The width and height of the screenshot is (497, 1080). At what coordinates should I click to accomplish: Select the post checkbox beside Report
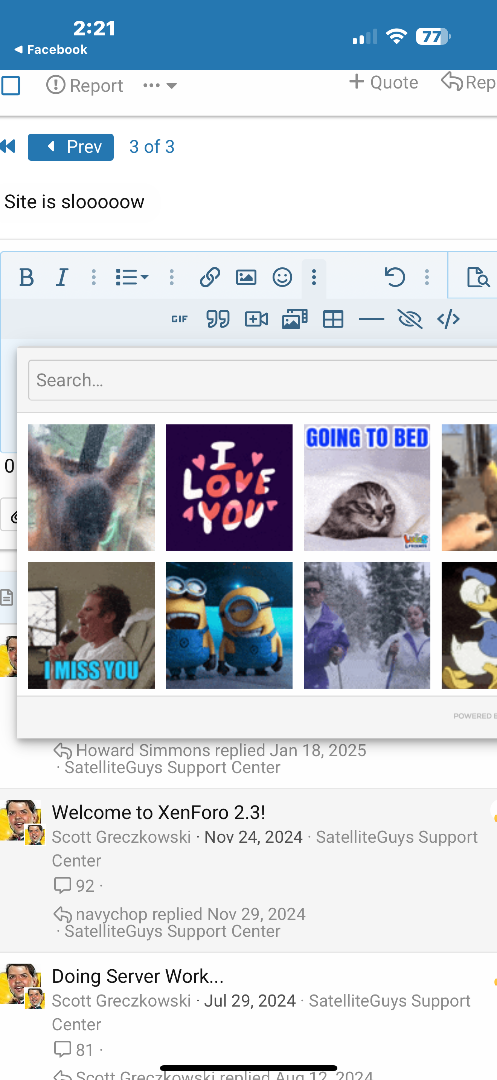tap(10, 85)
